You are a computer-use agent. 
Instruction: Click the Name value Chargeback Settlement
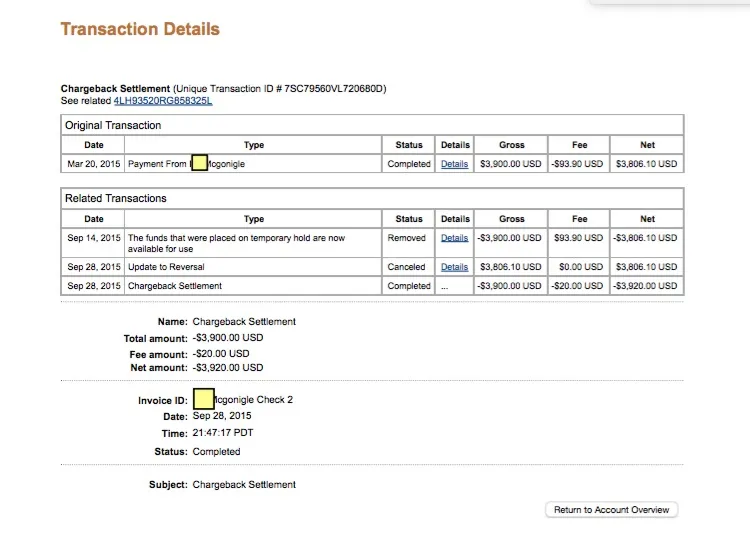coord(244,322)
